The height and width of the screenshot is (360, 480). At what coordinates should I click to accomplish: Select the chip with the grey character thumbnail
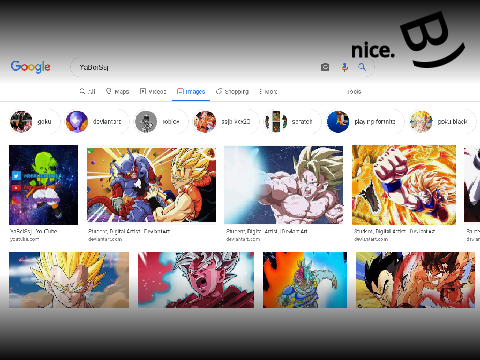coord(161,122)
